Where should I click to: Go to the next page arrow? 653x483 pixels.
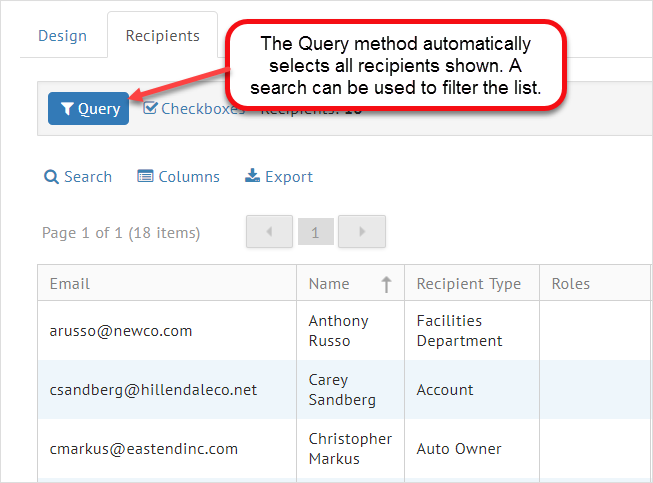[x=362, y=232]
